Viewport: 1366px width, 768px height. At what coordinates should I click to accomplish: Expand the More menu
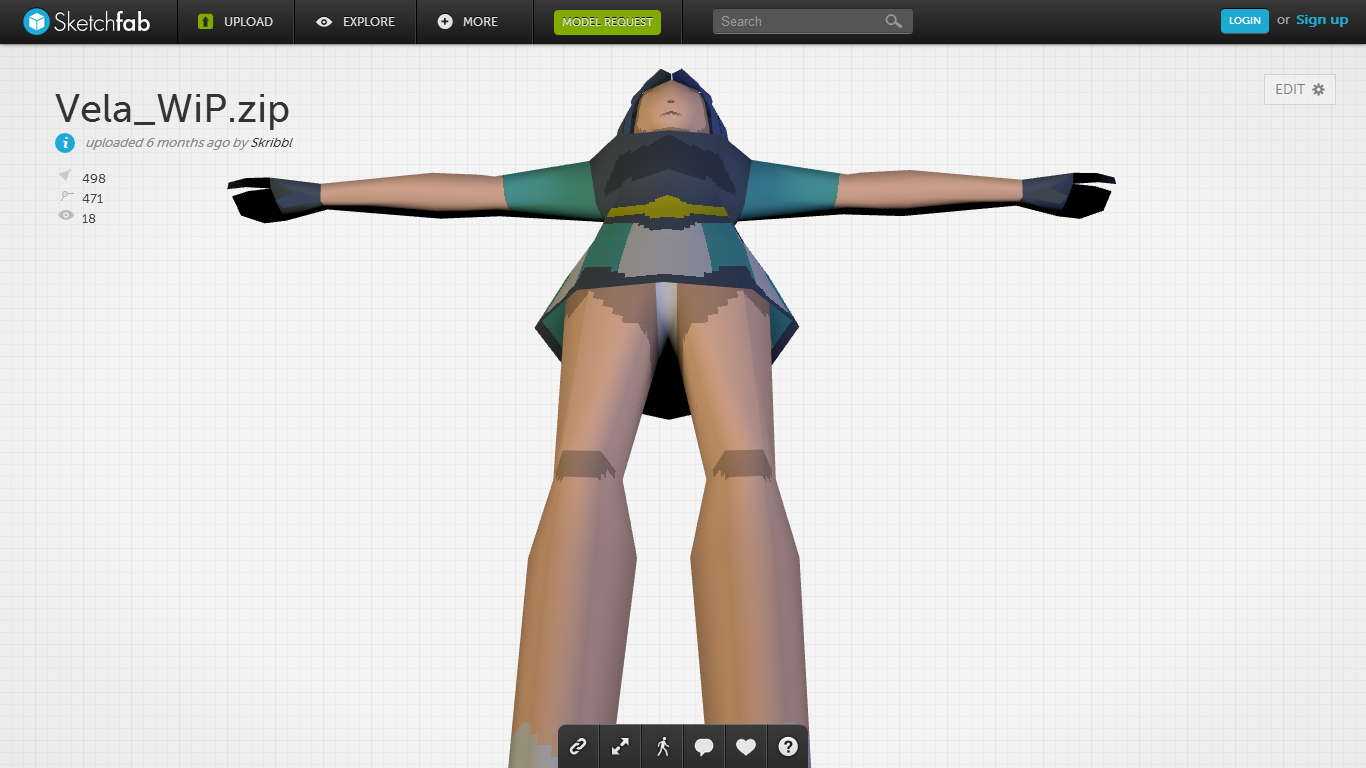click(468, 21)
